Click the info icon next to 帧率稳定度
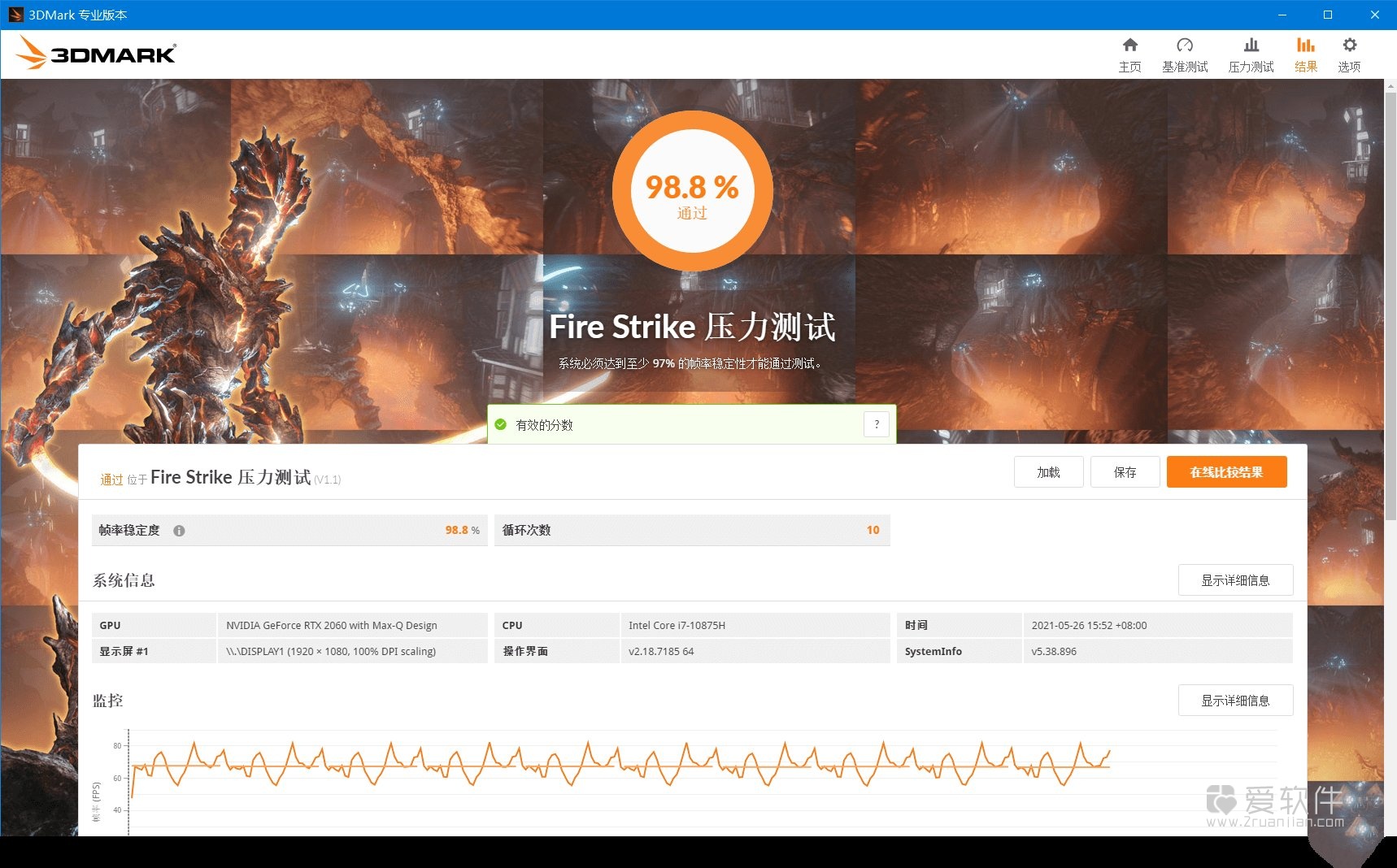 (x=179, y=531)
